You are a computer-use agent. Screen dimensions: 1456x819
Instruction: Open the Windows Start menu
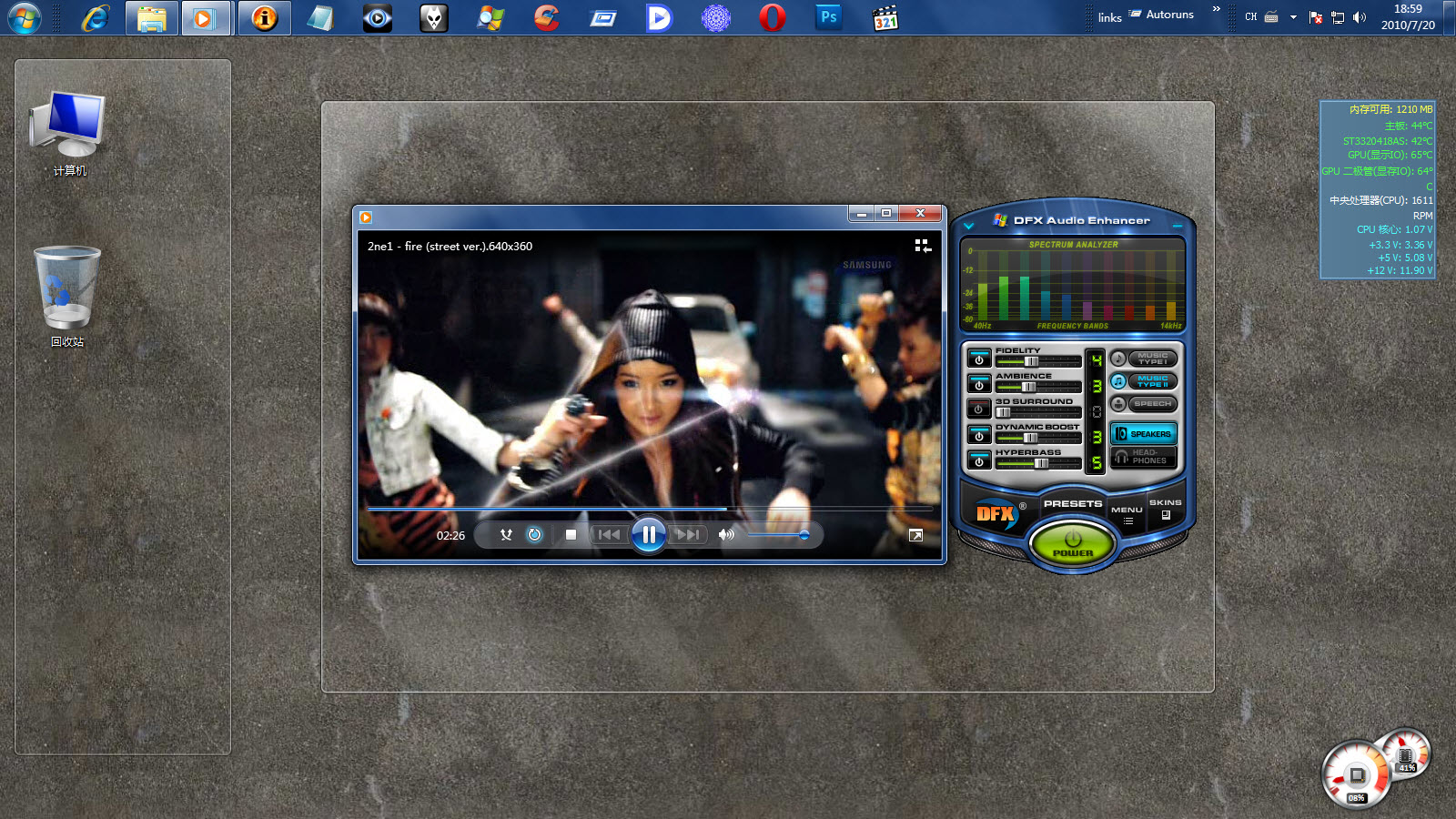tap(24, 17)
